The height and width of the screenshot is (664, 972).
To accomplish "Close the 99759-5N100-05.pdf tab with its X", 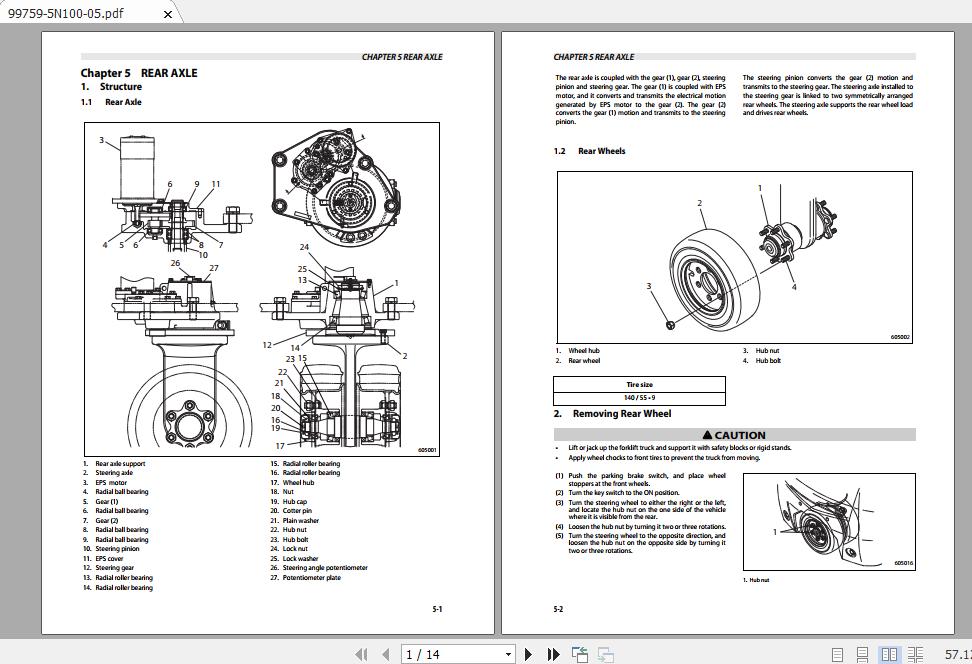I will pyautogui.click(x=167, y=14).
